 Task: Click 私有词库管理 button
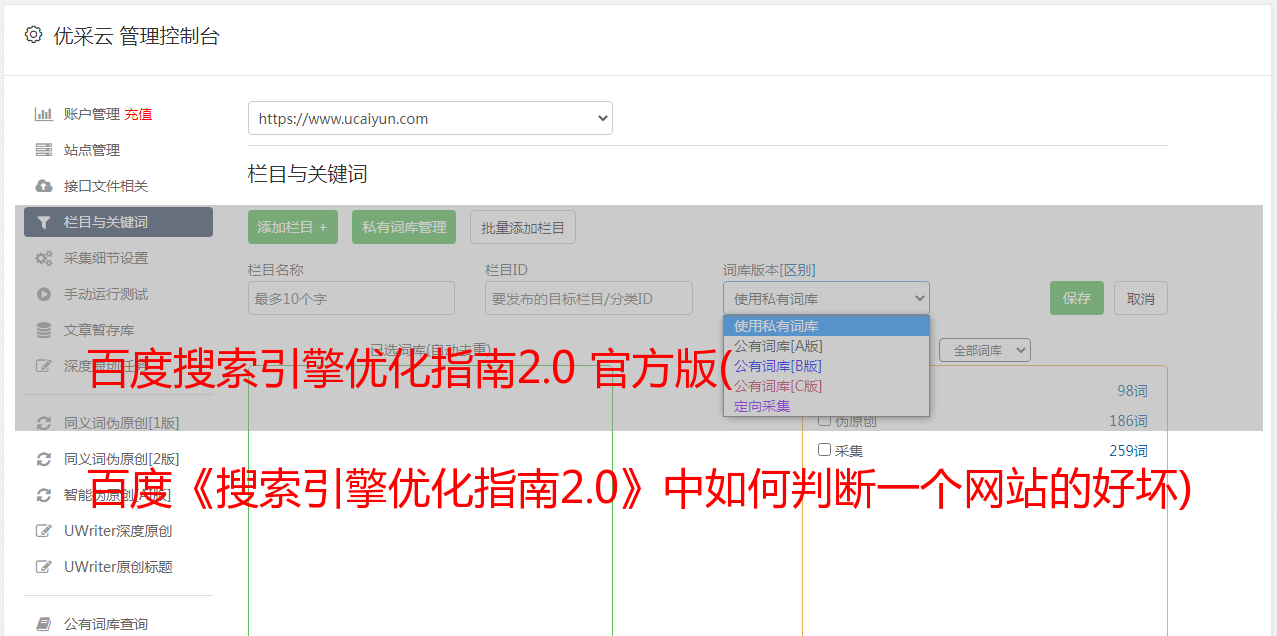click(x=404, y=227)
